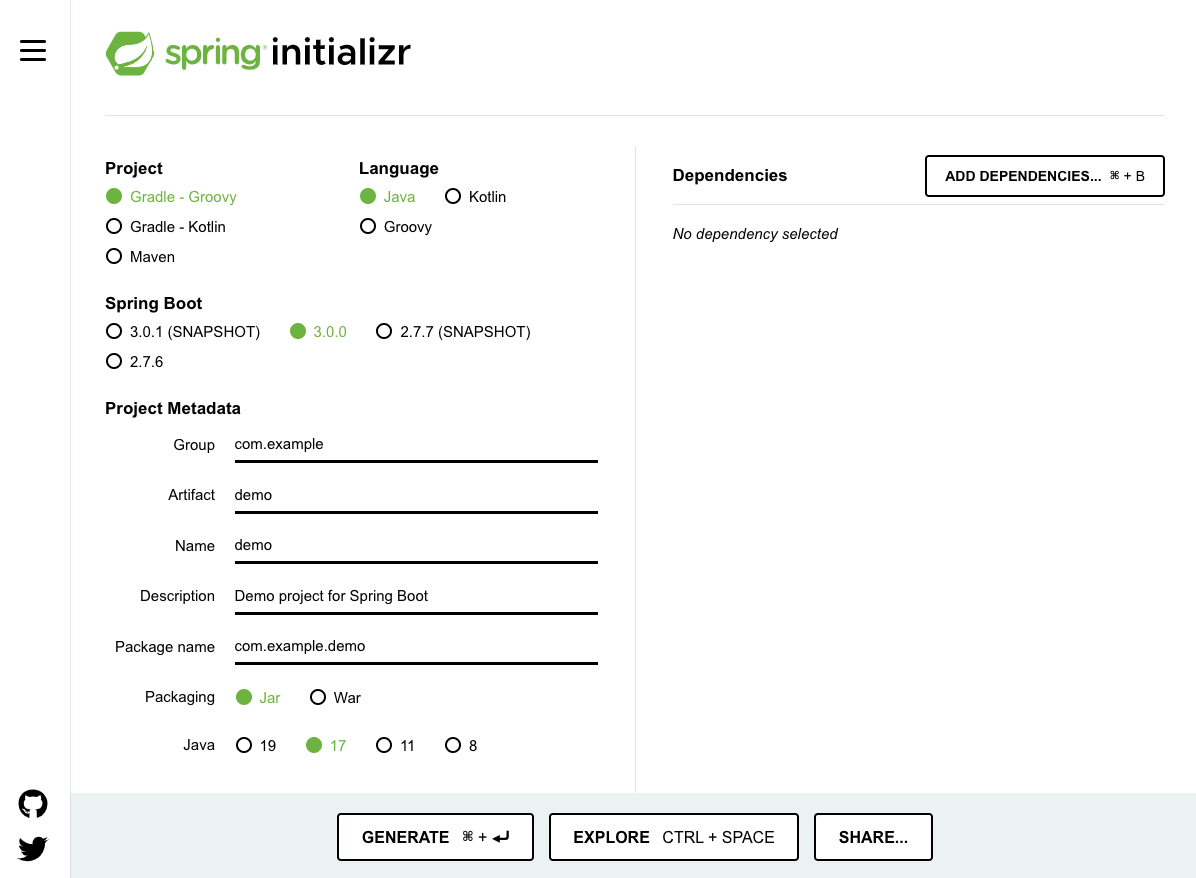
Task: Select Spring Boot 2.7.7 (SNAPSHOT)
Action: click(453, 331)
